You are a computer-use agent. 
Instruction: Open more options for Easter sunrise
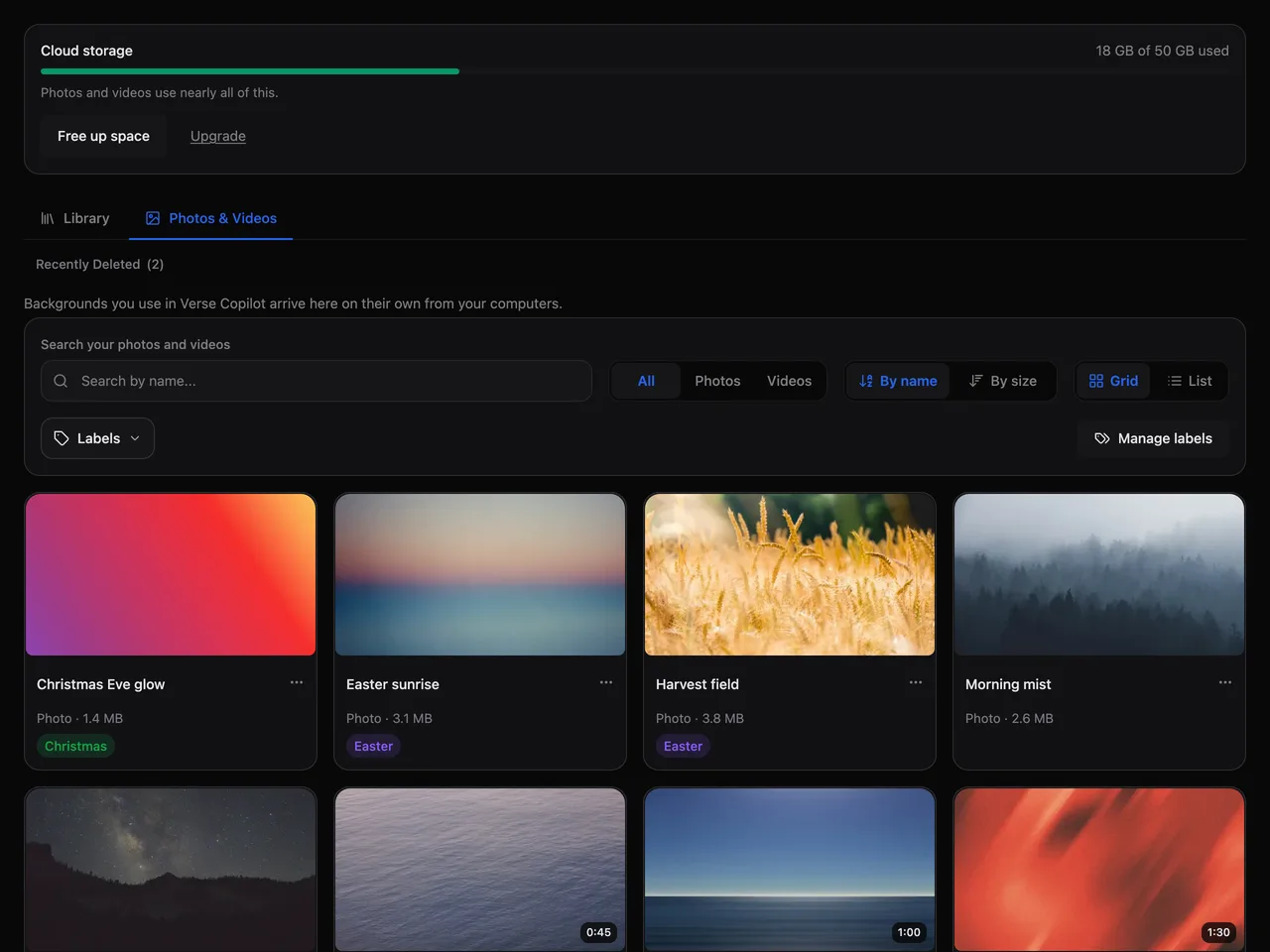(x=606, y=682)
